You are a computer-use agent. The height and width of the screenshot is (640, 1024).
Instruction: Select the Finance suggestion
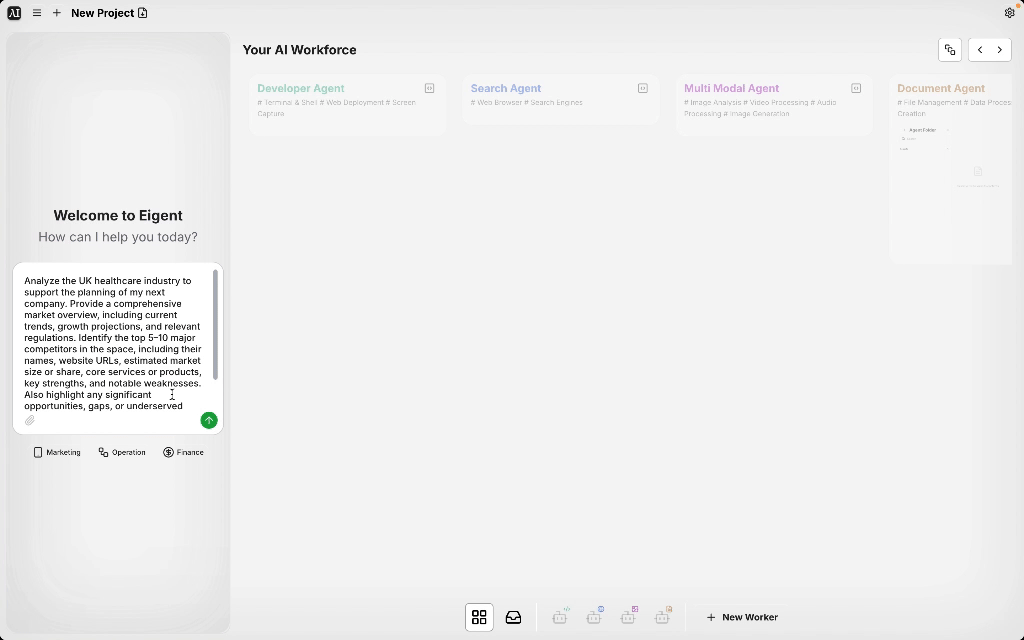pyautogui.click(x=184, y=453)
